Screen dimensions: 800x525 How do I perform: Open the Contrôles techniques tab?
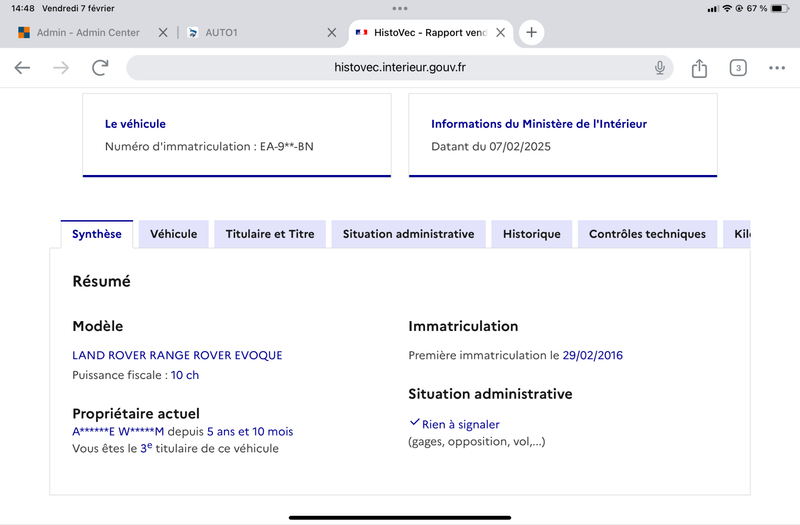(x=647, y=234)
